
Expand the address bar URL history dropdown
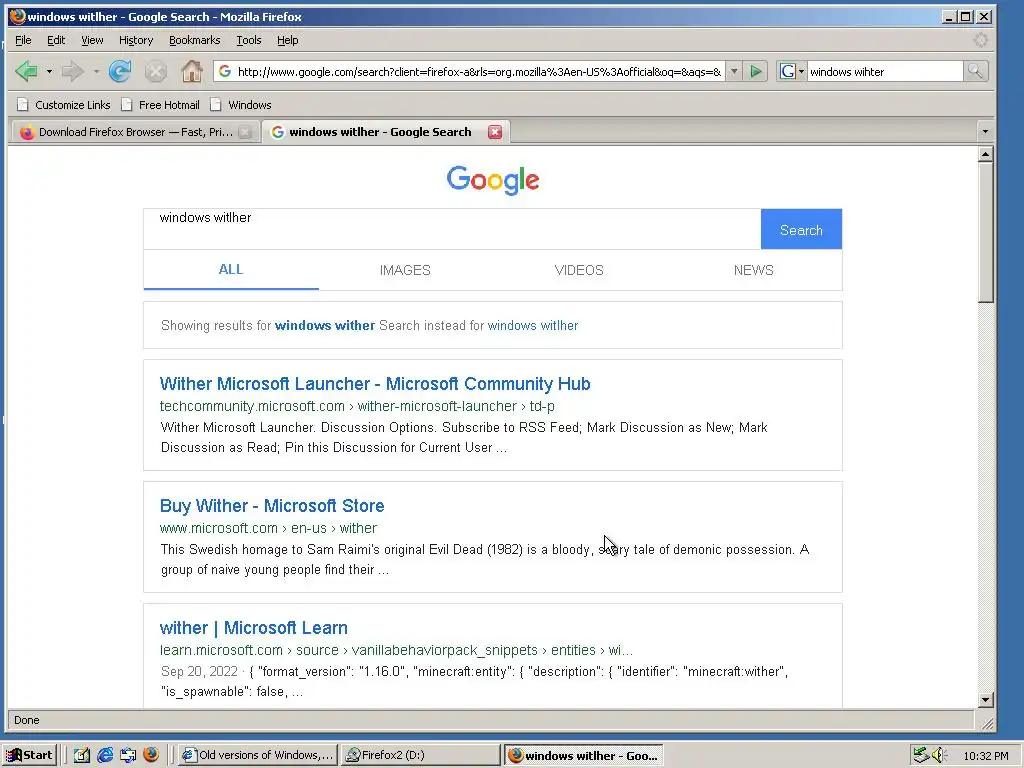pos(734,71)
